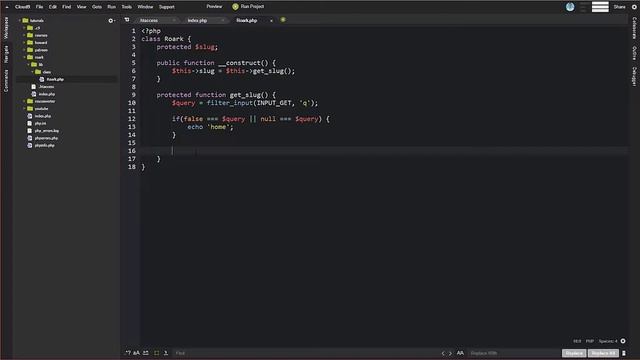Screen dimensions: 640x360
Task: Toggle match case aA option
Action: [136, 353]
